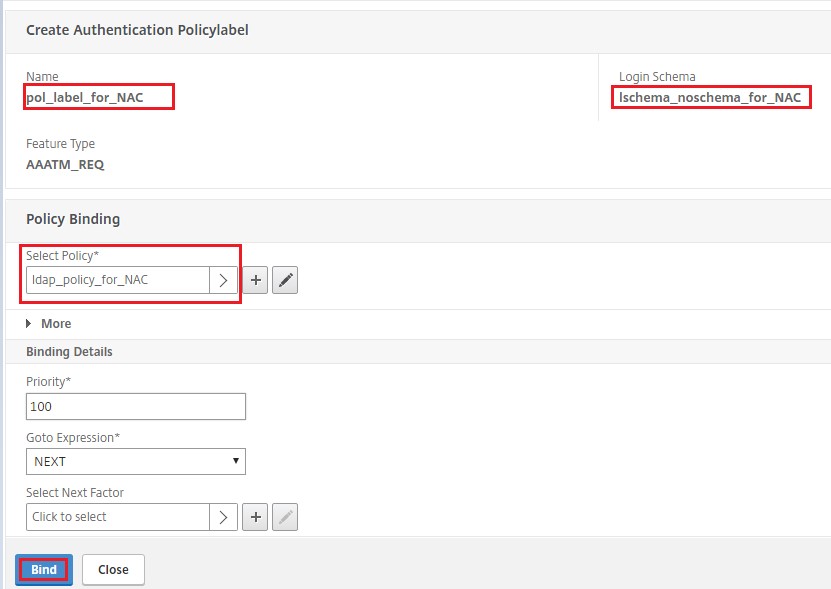Add a new next factor with plus icon
Viewport: 831px width, 589px height.
(x=255, y=517)
